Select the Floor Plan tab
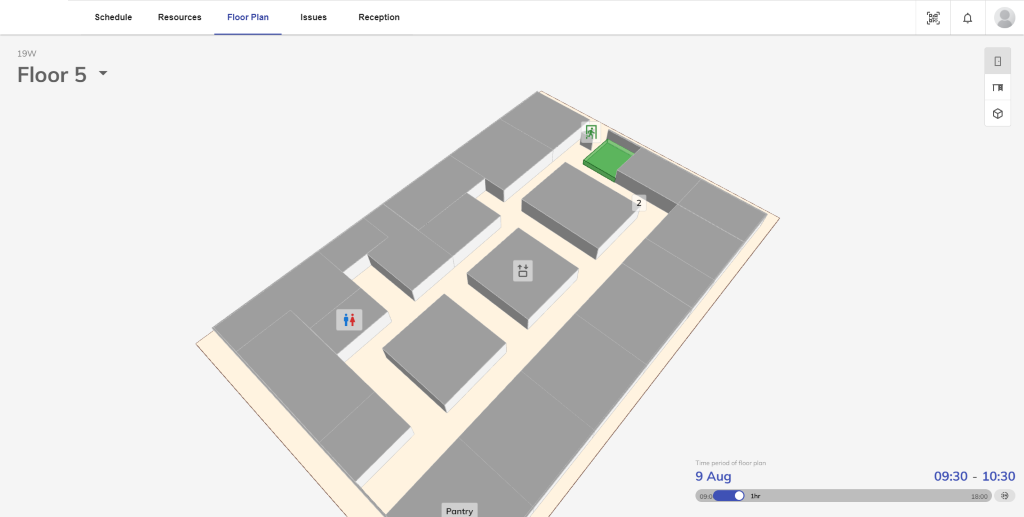 248,17
